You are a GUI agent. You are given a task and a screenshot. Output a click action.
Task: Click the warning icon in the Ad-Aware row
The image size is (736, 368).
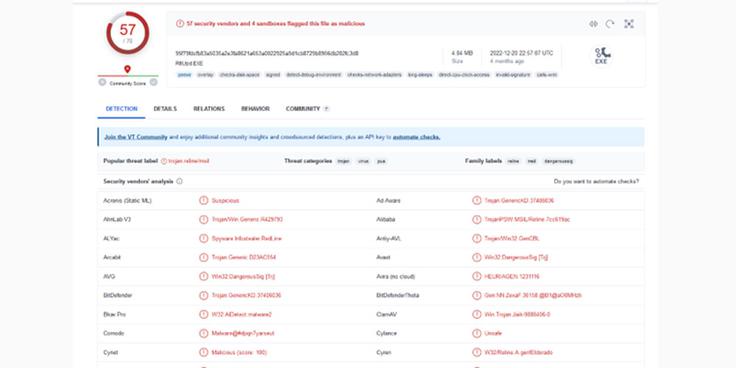tap(476, 200)
